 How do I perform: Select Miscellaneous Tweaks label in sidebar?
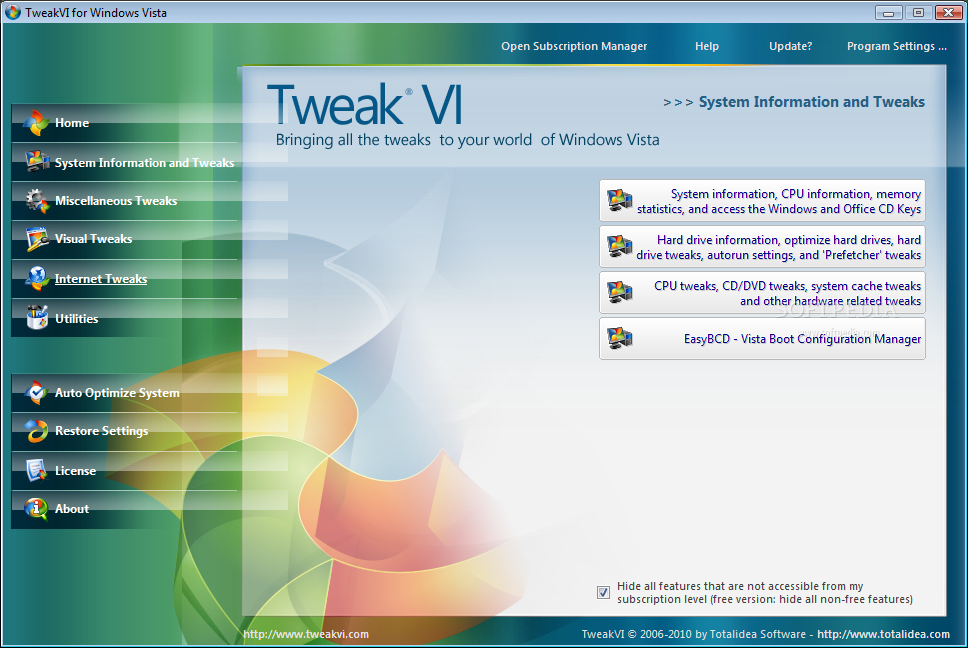pos(116,201)
